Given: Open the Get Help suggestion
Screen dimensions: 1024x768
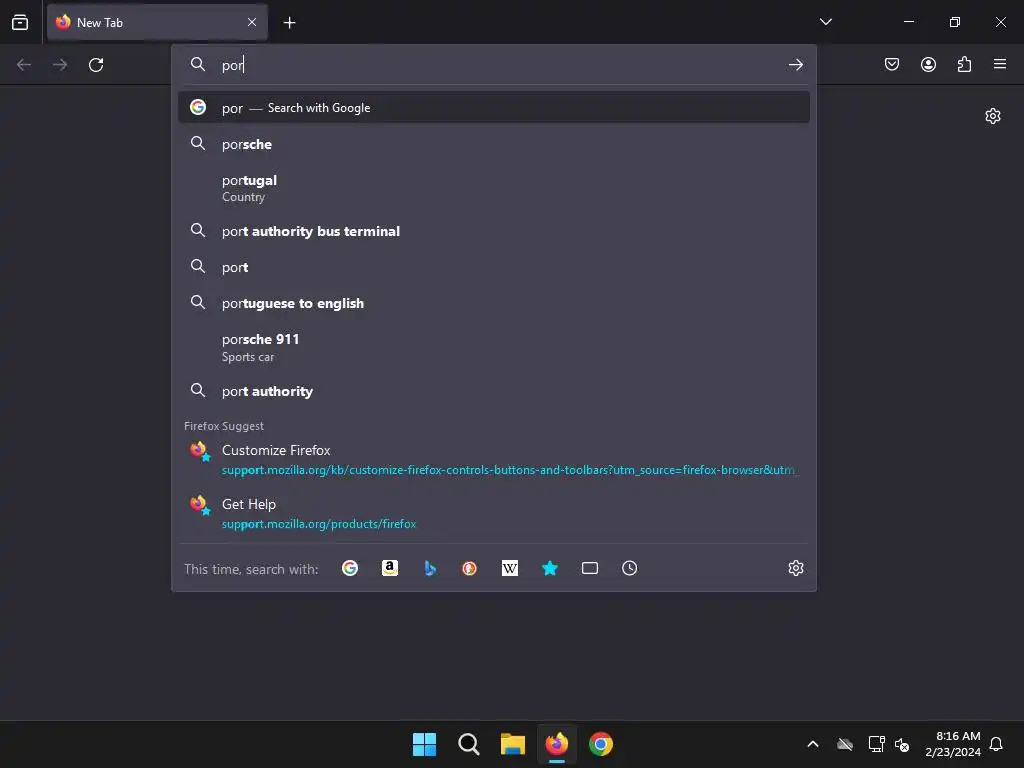Looking at the screenshot, I should (494, 513).
